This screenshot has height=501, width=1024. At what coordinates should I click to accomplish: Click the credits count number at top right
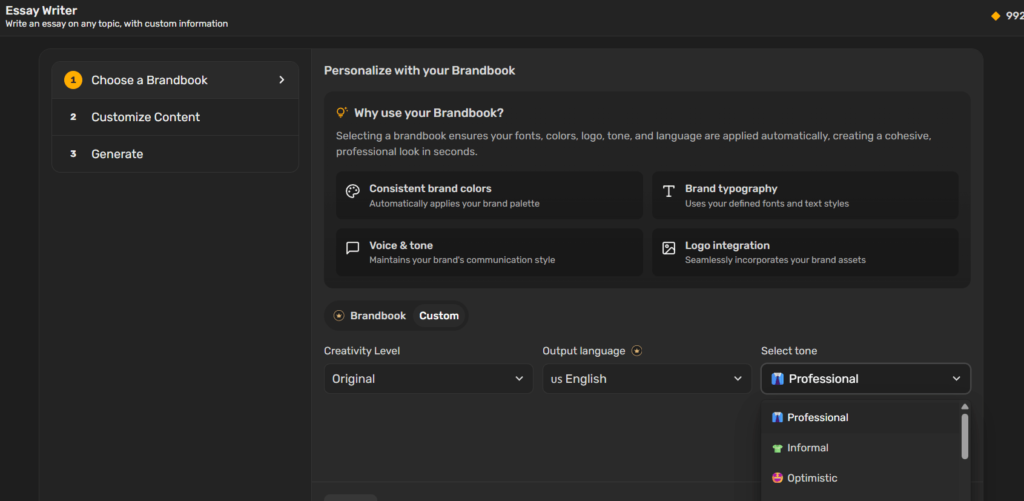(1014, 16)
